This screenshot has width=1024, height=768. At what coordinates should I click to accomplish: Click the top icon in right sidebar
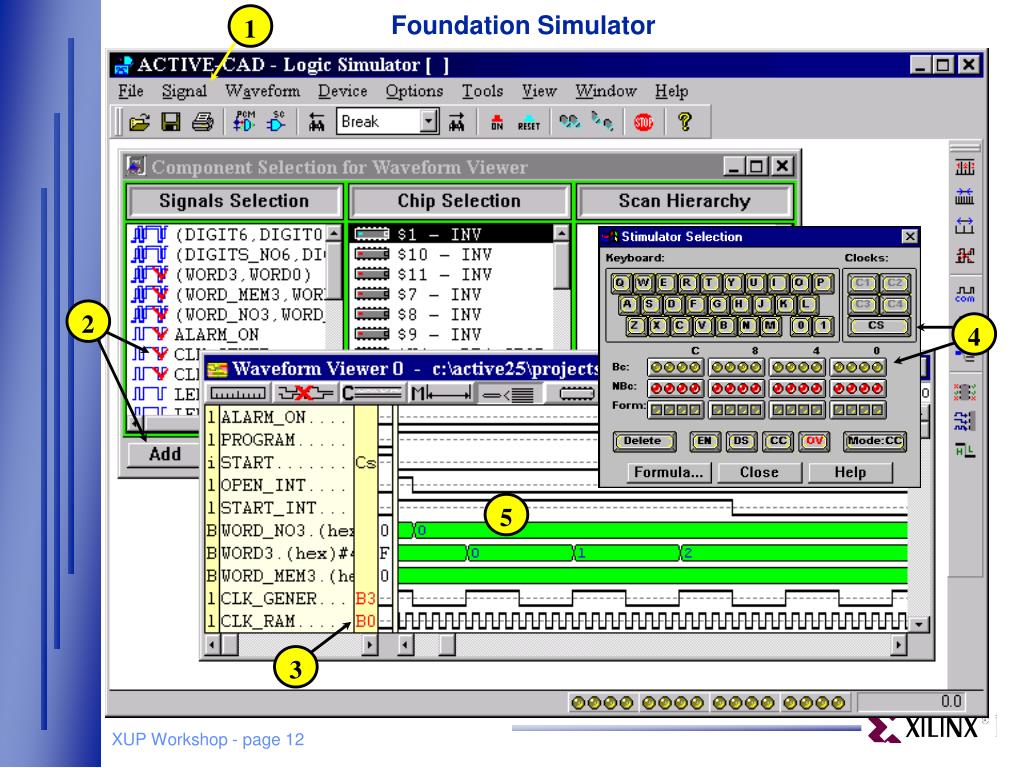[x=965, y=168]
